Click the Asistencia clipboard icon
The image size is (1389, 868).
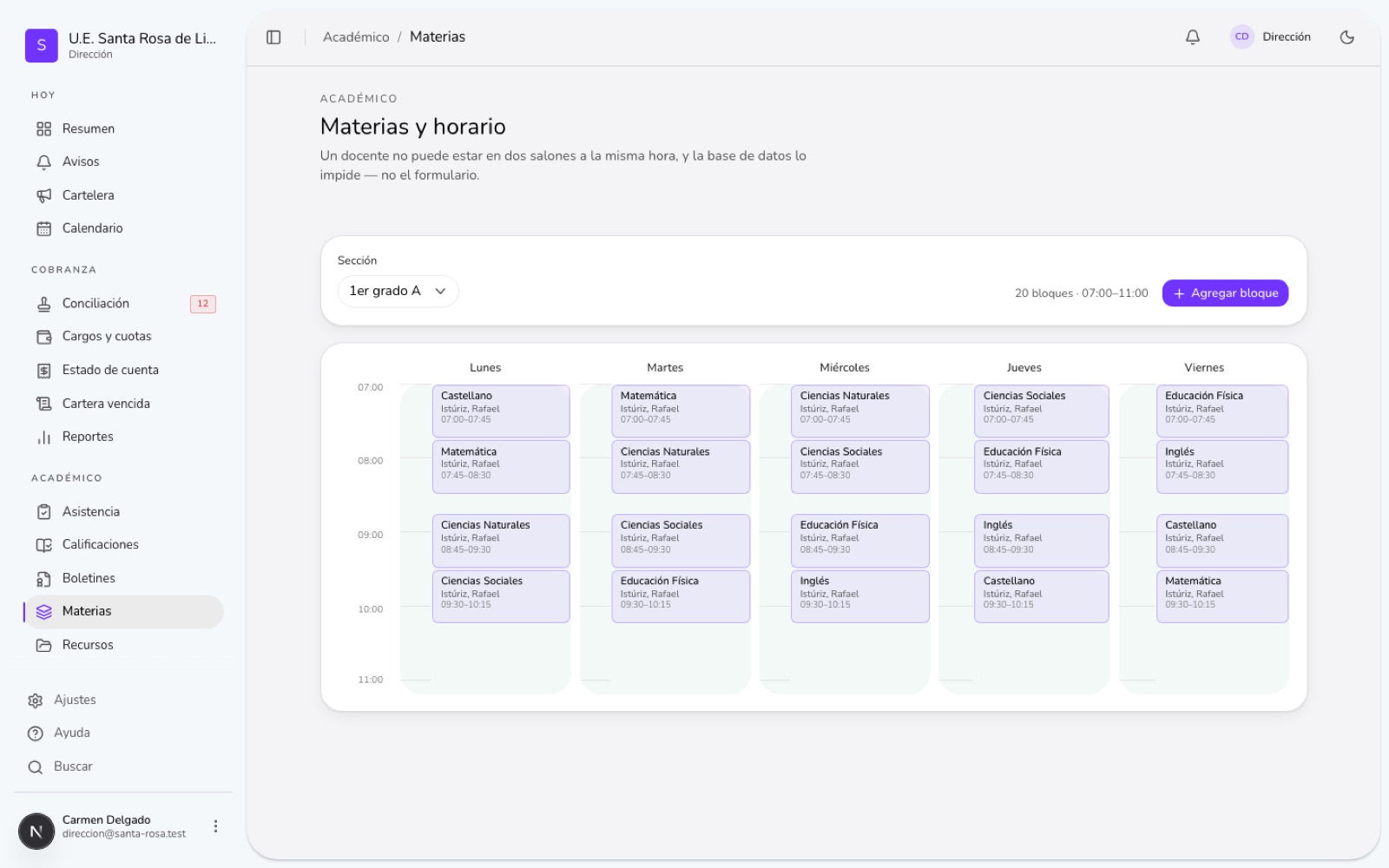click(44, 512)
